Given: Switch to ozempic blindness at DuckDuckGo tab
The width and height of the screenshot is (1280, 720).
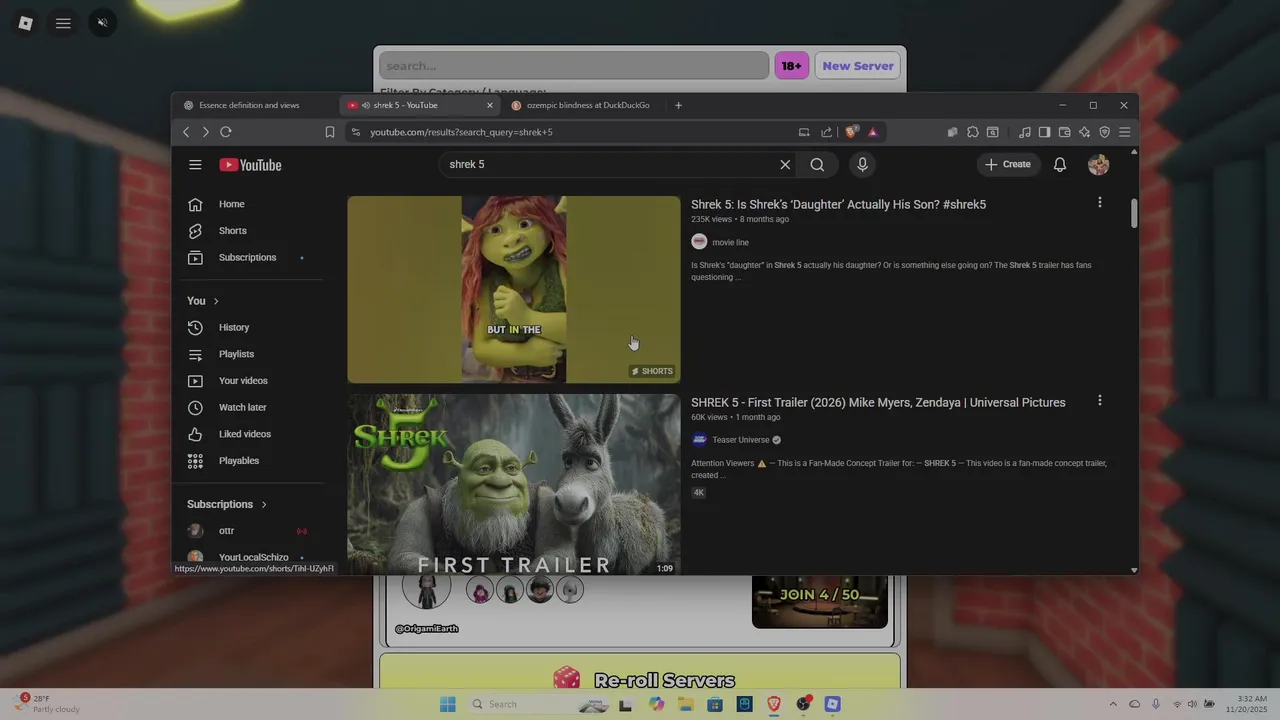Looking at the screenshot, I should pos(588,105).
